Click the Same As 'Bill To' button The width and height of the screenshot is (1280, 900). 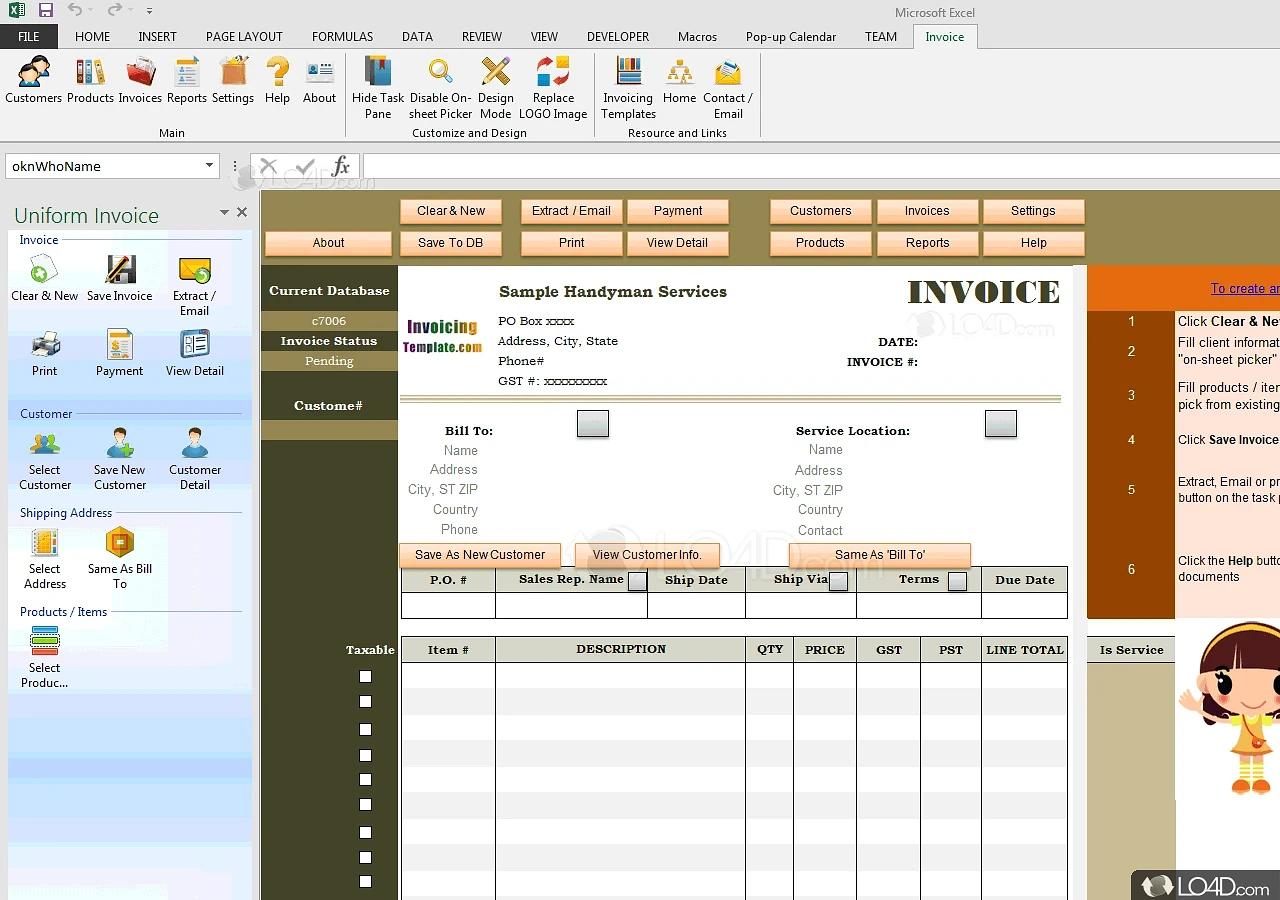pos(878,554)
